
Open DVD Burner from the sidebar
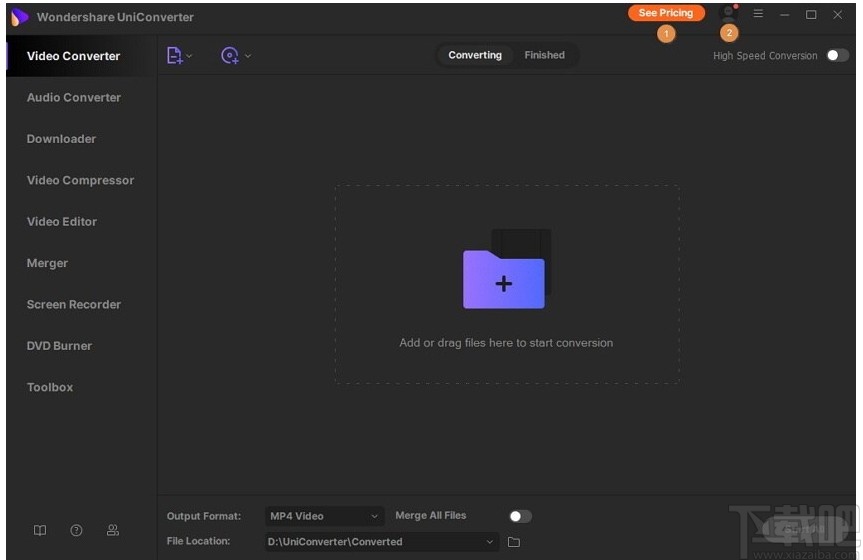click(x=59, y=346)
